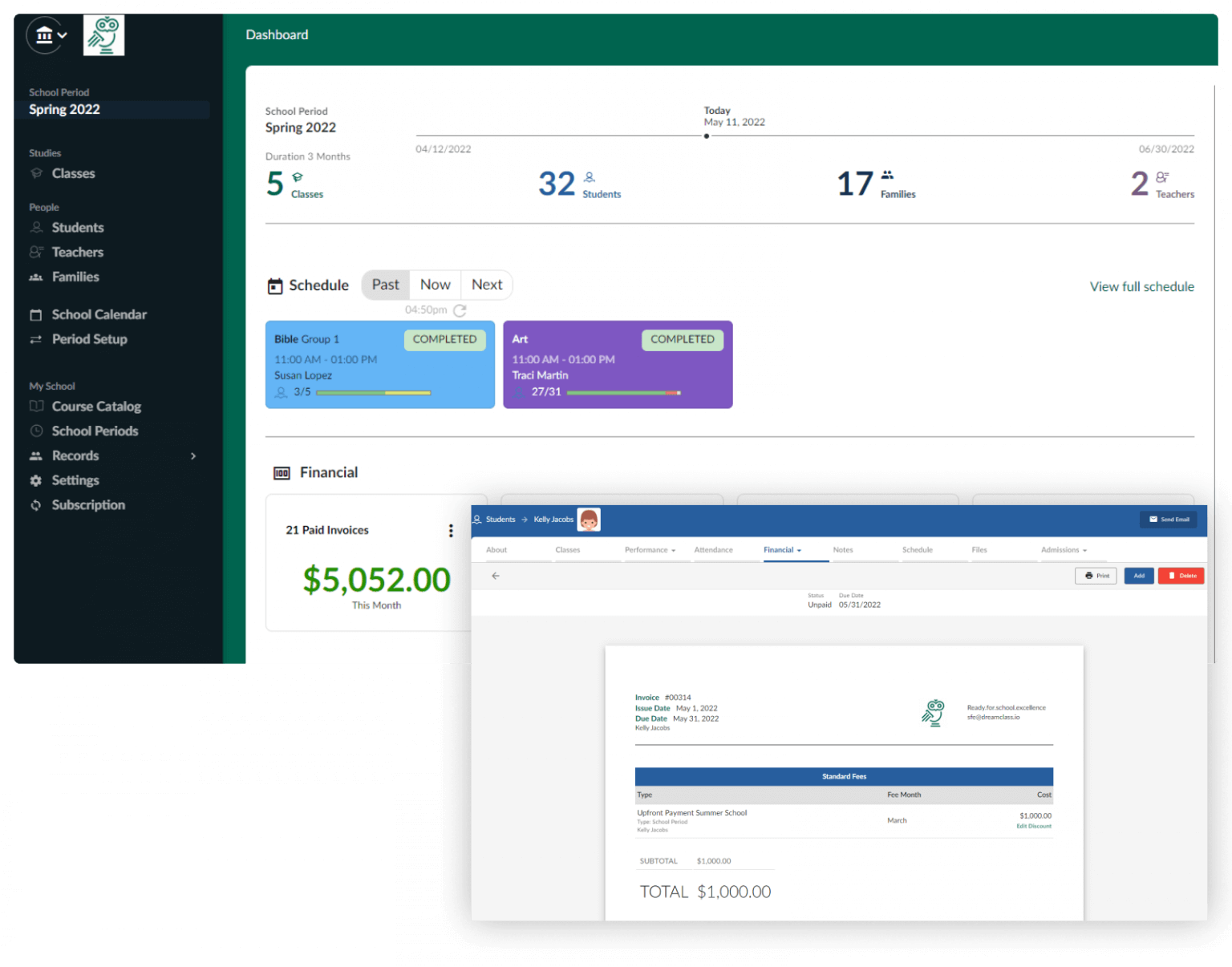Screen dimensions: 1232x967
Task: Open the Course Catalog
Action: 95,407
